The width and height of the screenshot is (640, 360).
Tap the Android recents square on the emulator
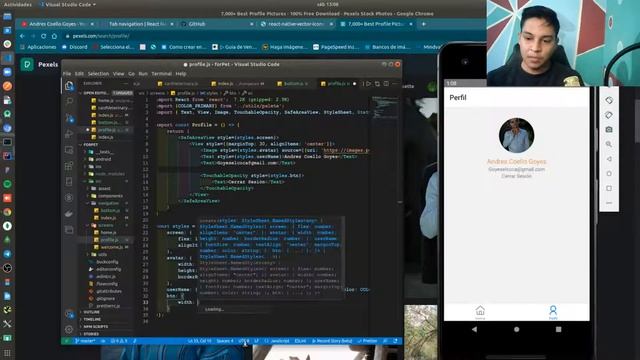pyautogui.click(x=558, y=329)
